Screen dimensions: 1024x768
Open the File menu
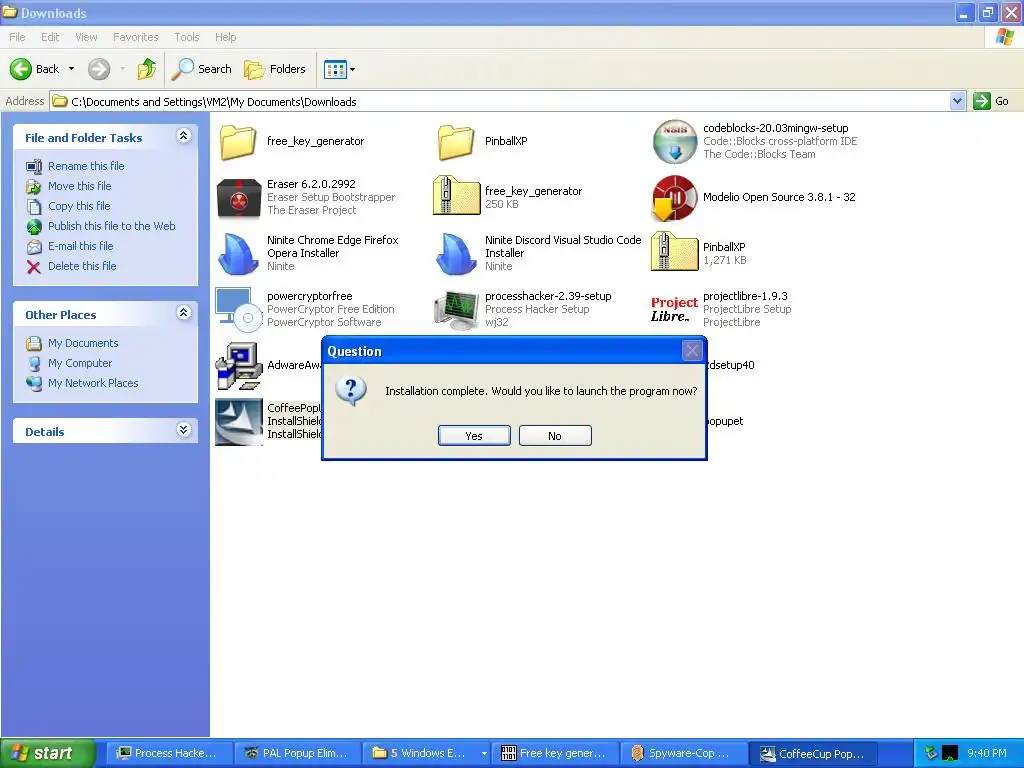click(17, 37)
